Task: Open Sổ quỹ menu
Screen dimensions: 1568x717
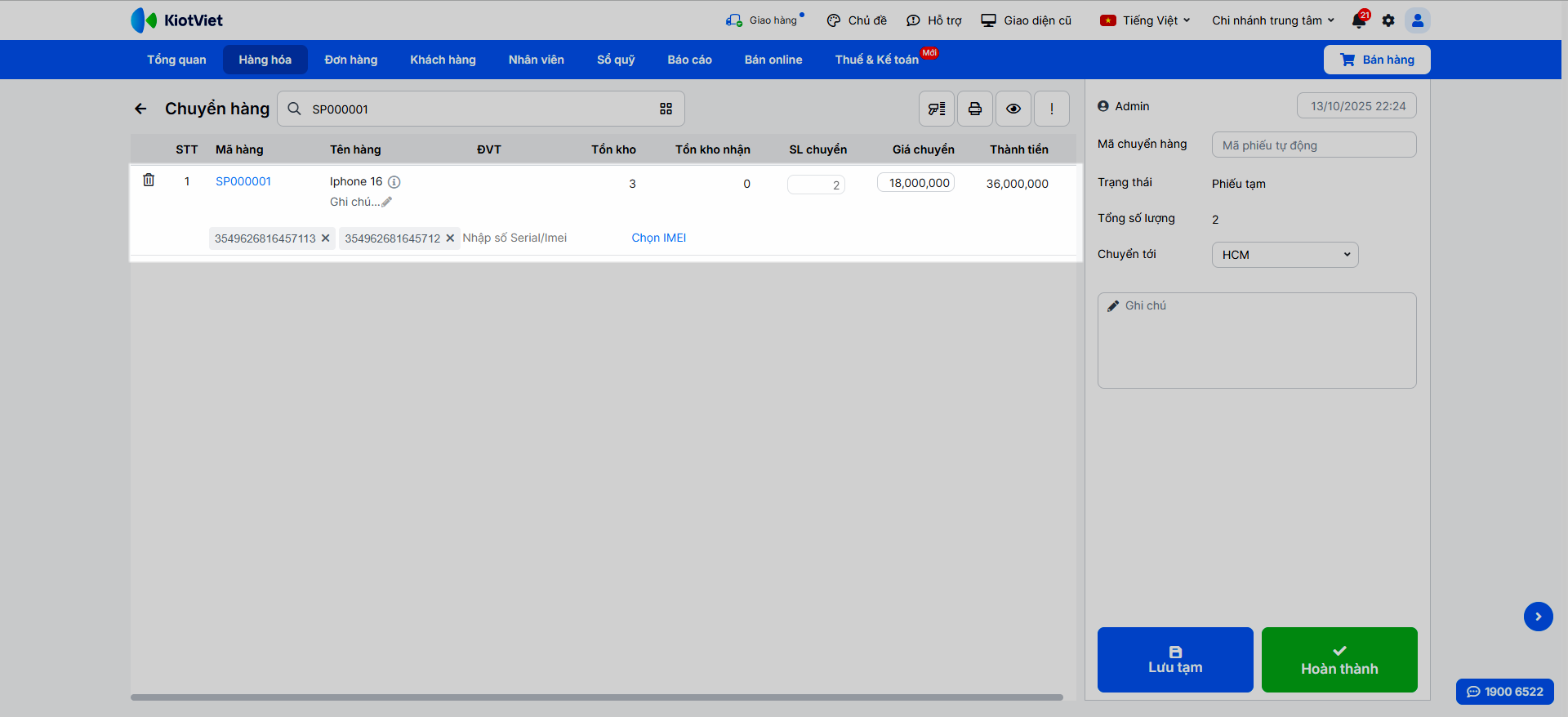Action: (x=616, y=60)
